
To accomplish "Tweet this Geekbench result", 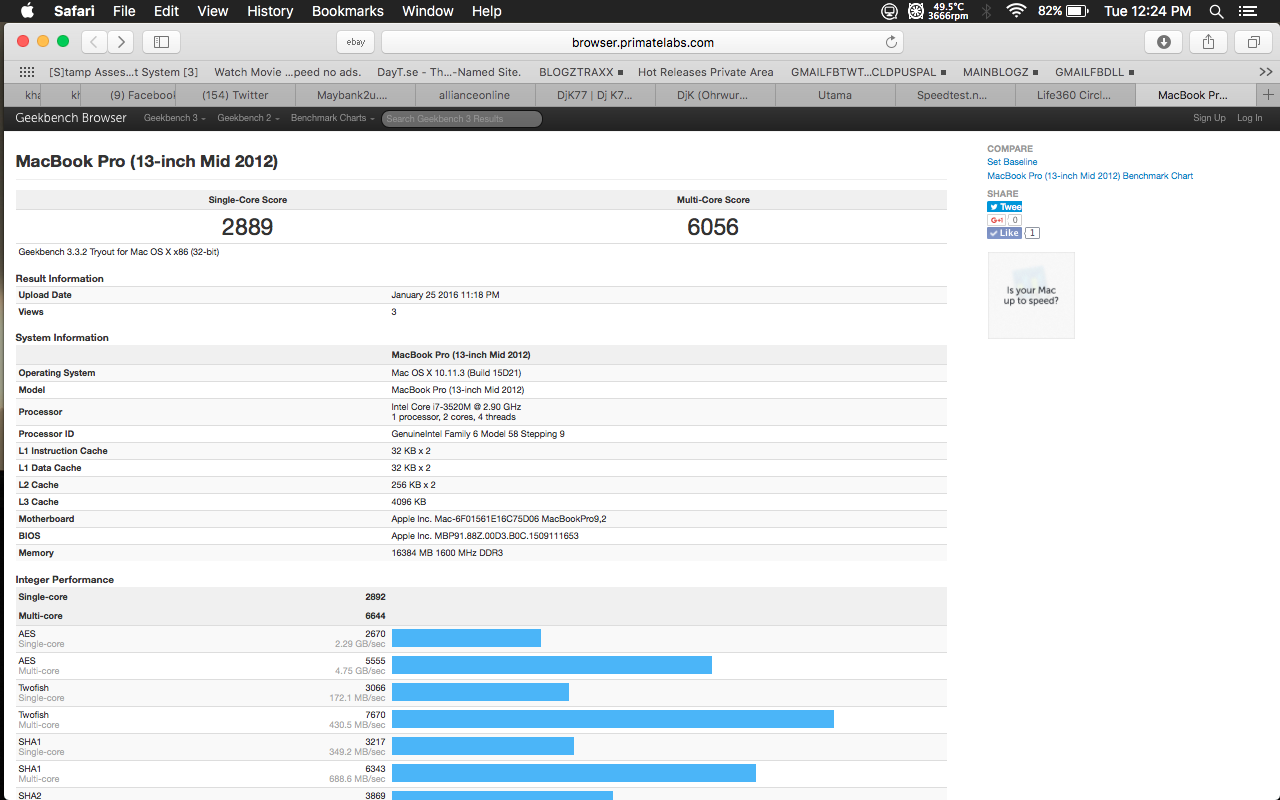I will (1005, 207).
